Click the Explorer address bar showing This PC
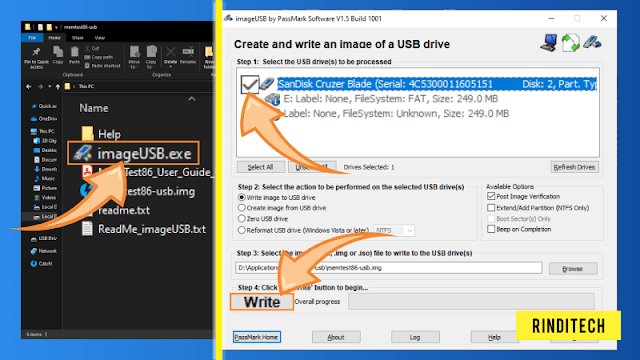 pos(139,87)
